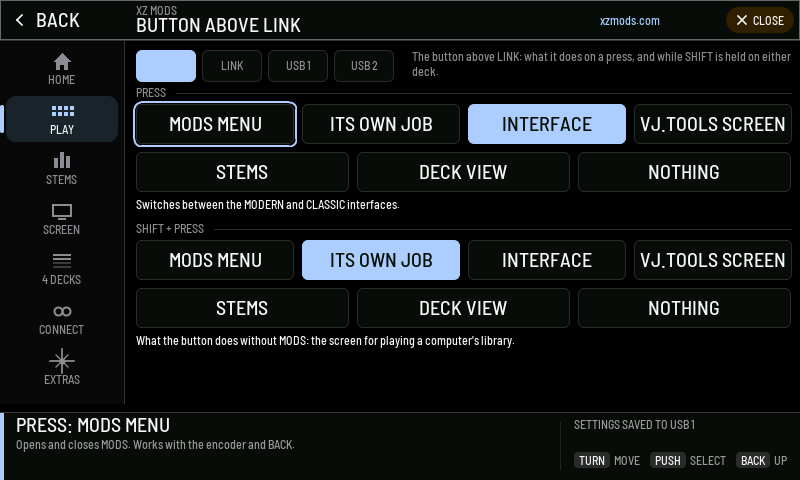
Task: Switch to the USB1 tab
Action: tap(298, 66)
